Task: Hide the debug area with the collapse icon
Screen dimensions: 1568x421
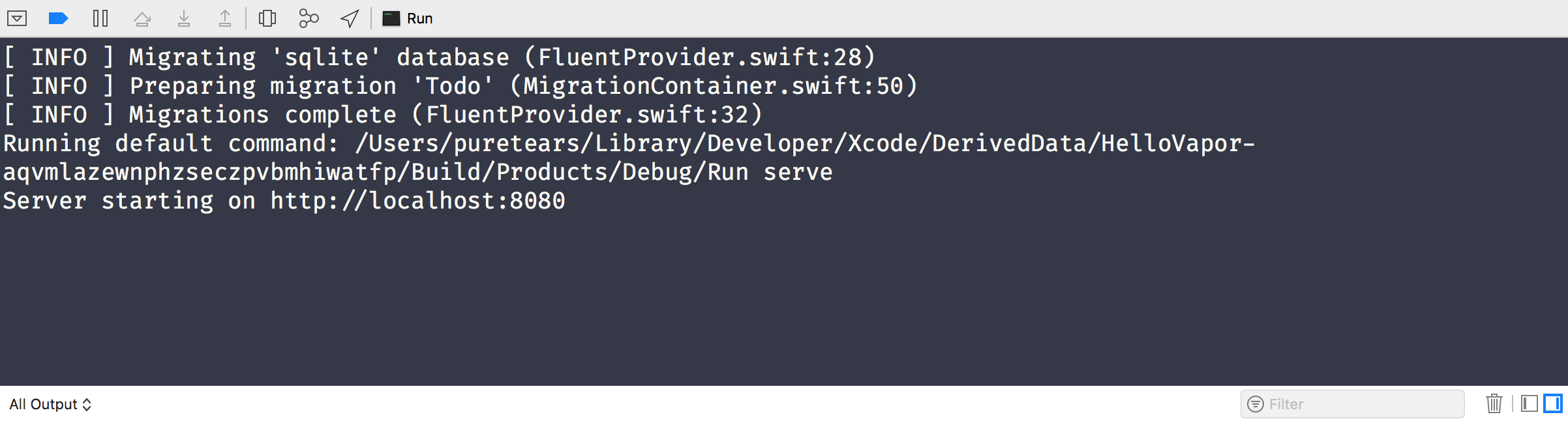Action: [x=17, y=18]
